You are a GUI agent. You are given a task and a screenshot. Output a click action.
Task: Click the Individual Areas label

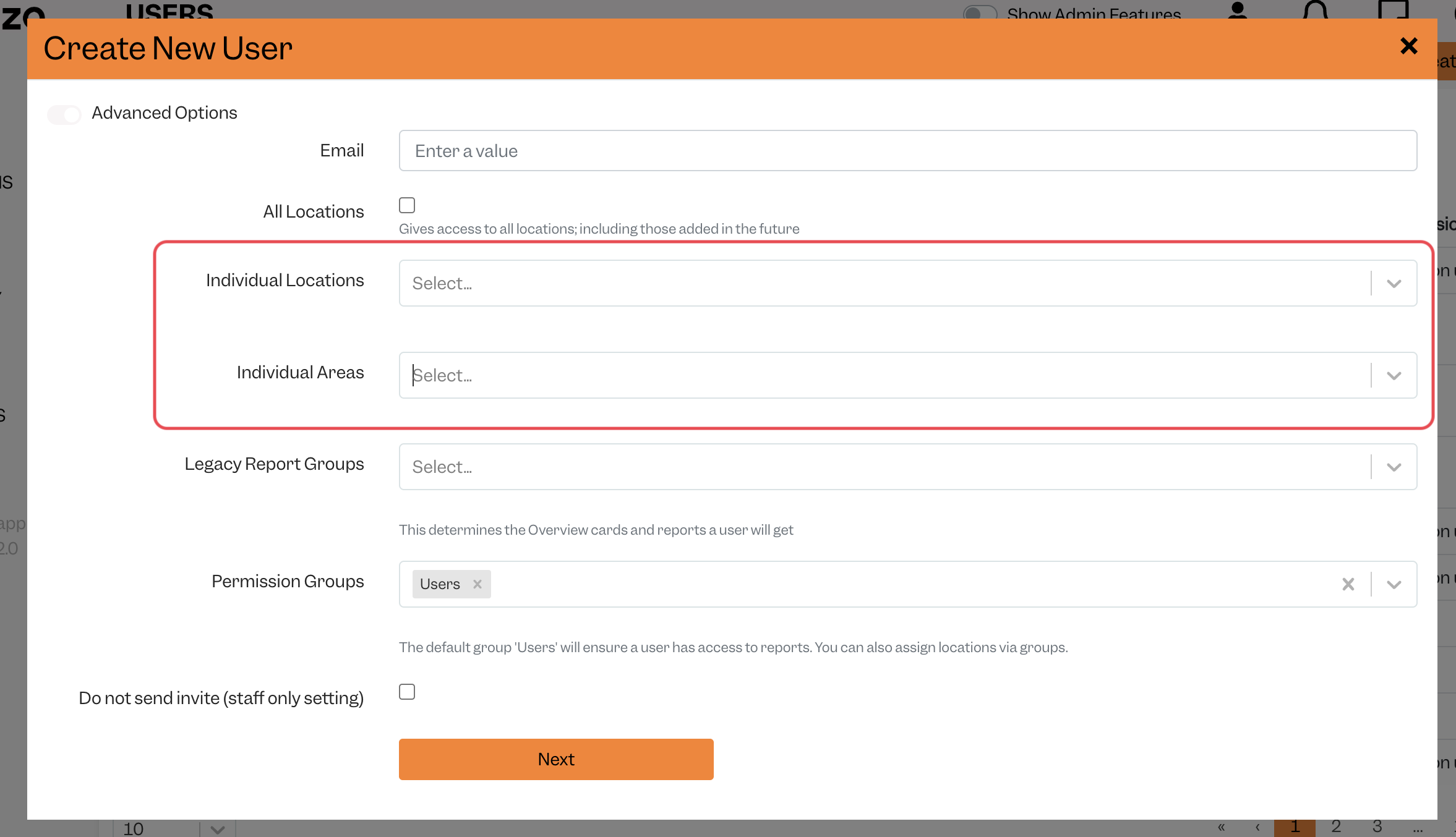coord(301,372)
